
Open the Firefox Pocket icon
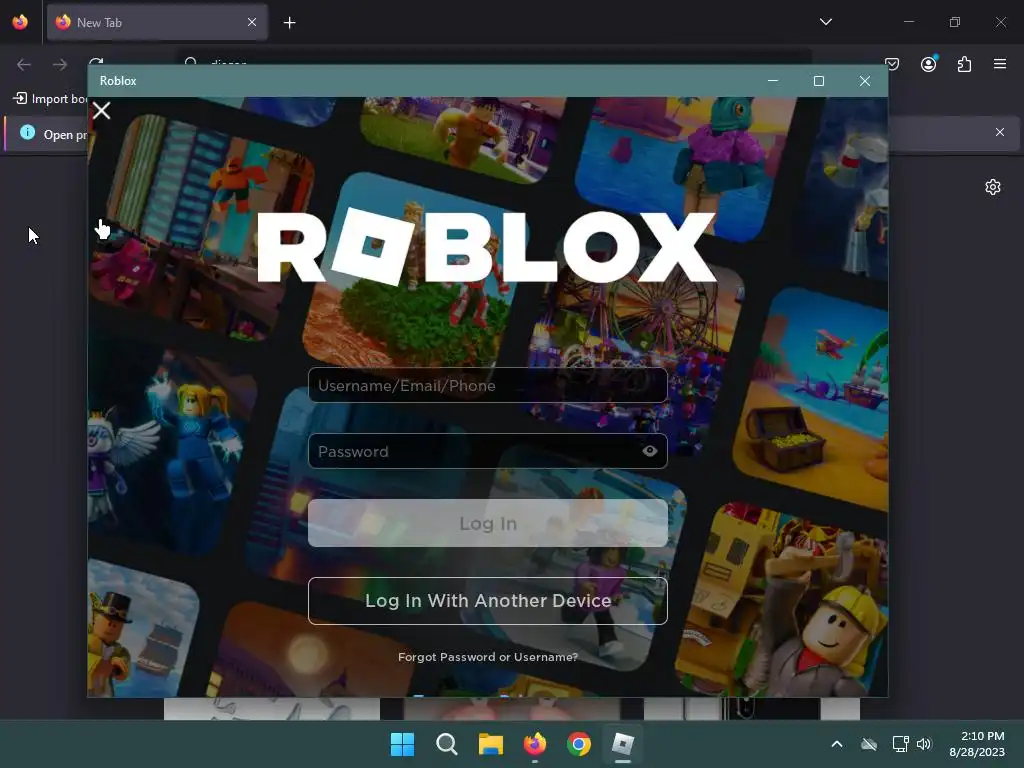(892, 64)
